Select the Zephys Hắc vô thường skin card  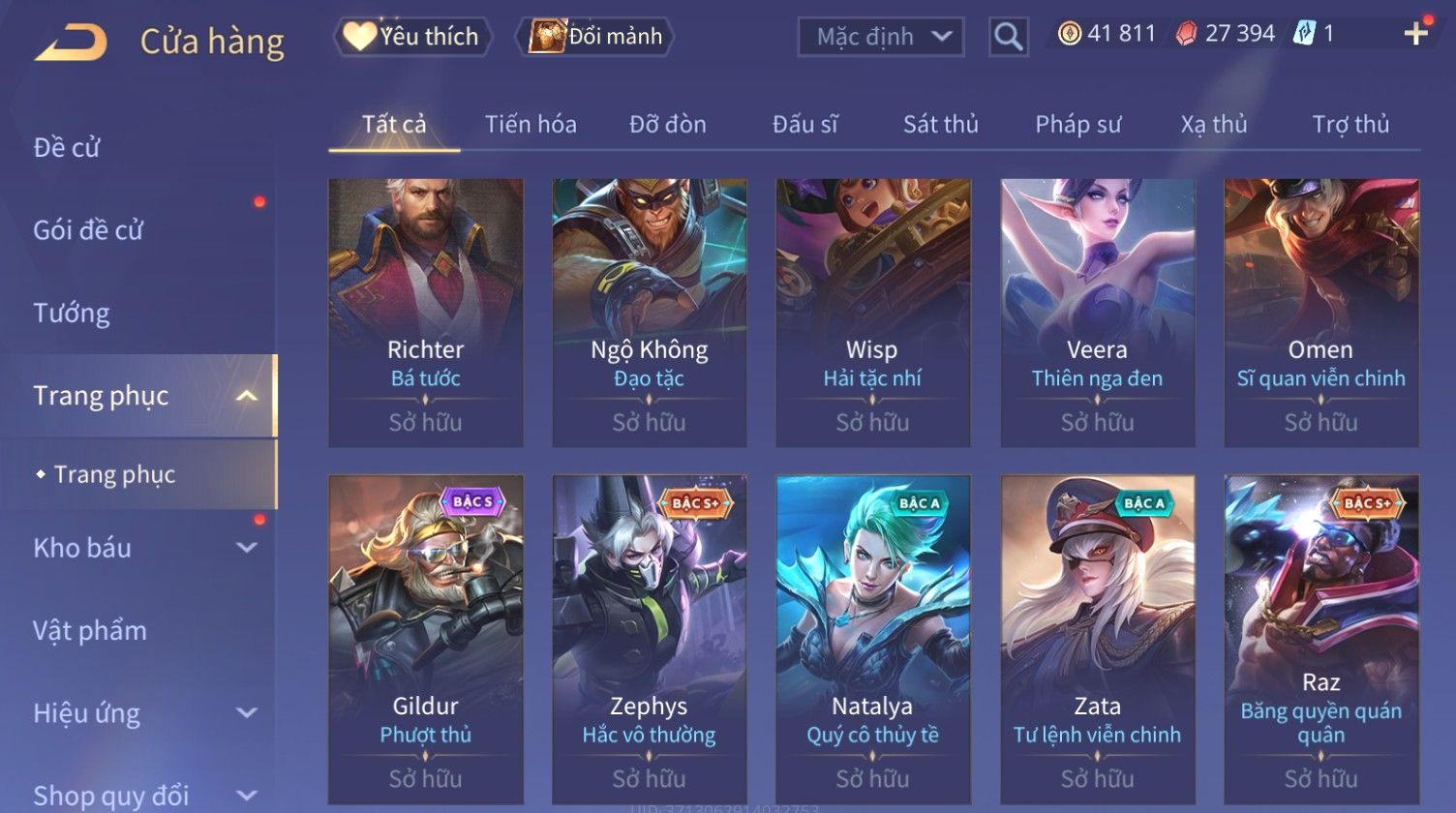coord(649,639)
